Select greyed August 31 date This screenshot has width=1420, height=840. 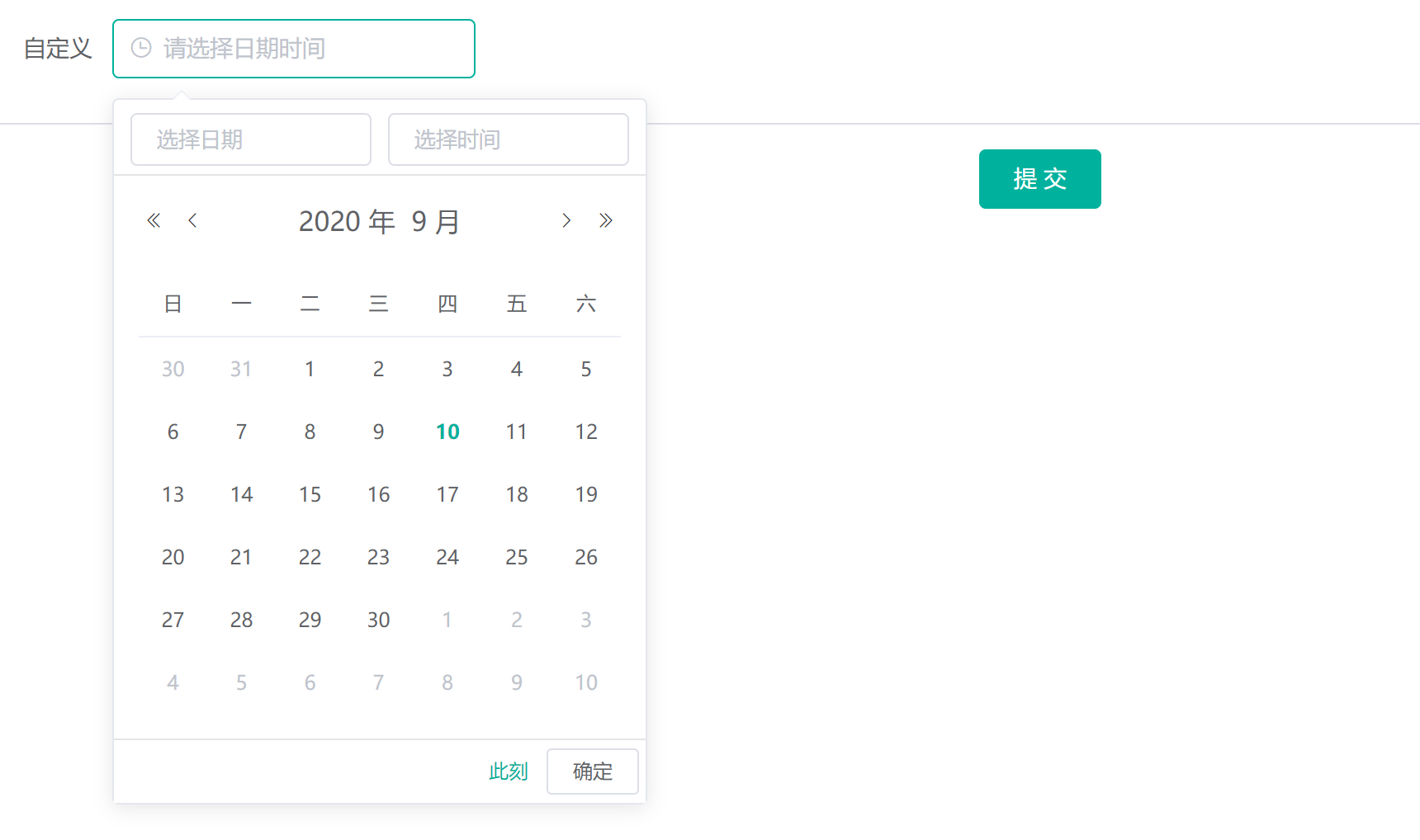click(x=241, y=369)
